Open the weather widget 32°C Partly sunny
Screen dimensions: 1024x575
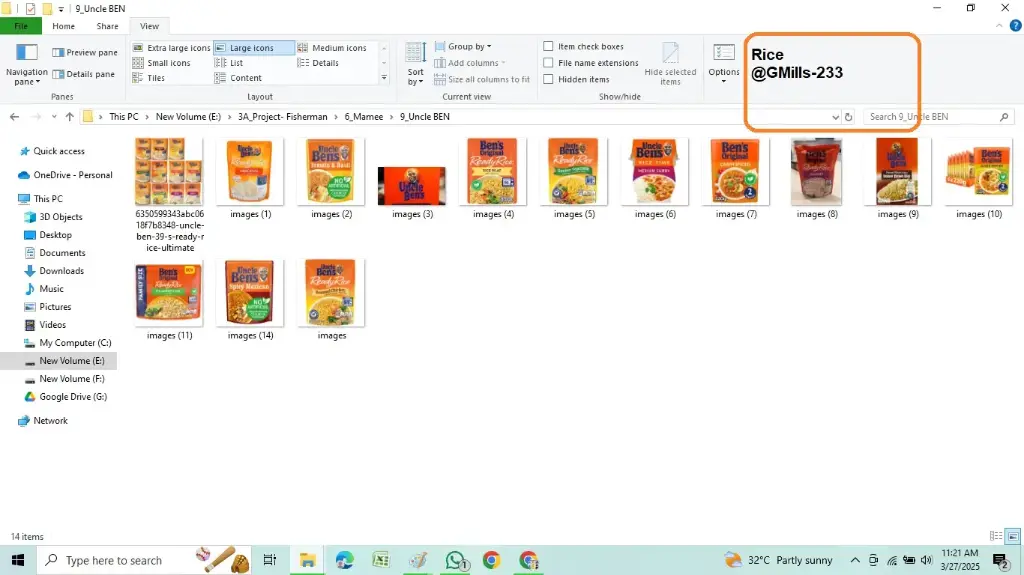point(778,560)
